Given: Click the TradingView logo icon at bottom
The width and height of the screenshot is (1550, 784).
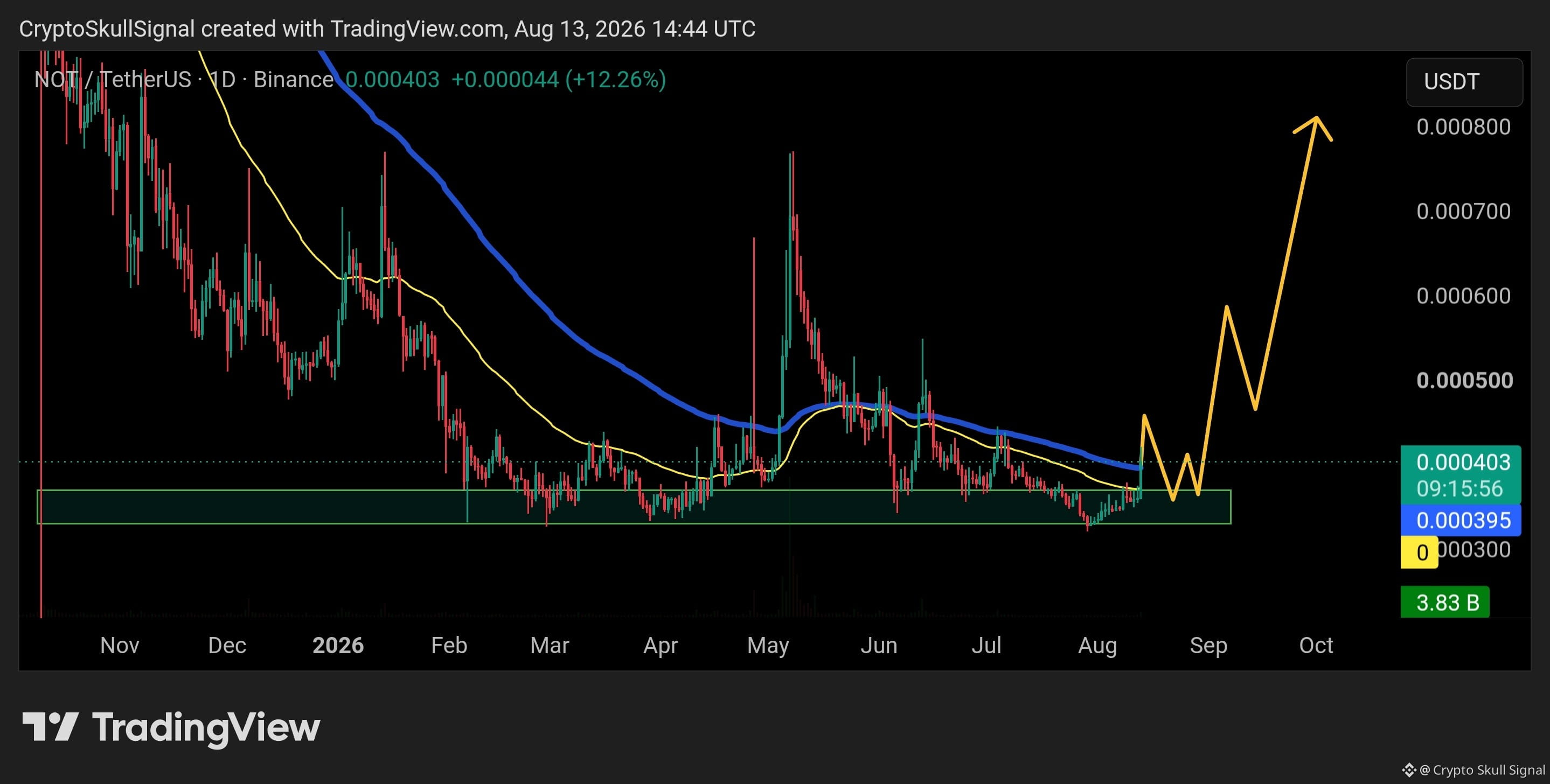Looking at the screenshot, I should pos(51,727).
